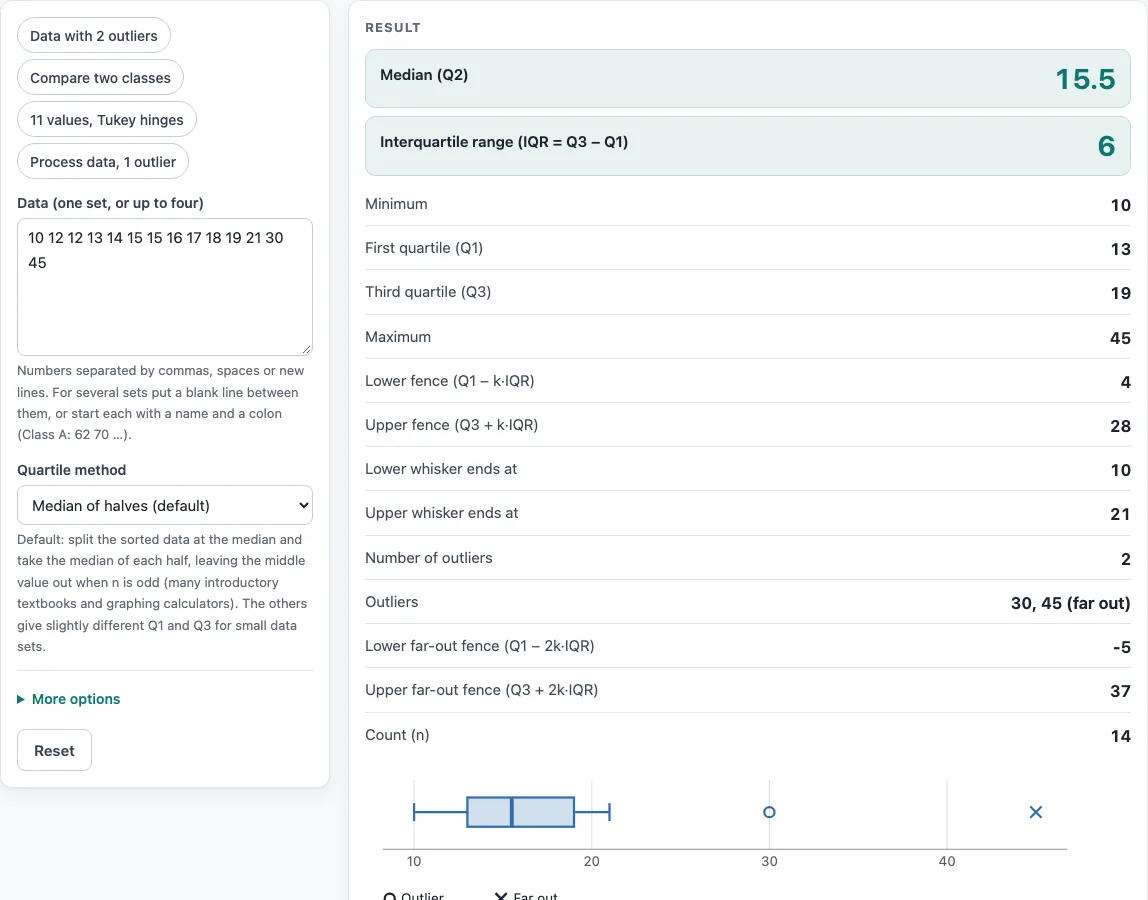Choose the "Process data, 1 outlier" preset
The image size is (1148, 900).
coord(103,162)
